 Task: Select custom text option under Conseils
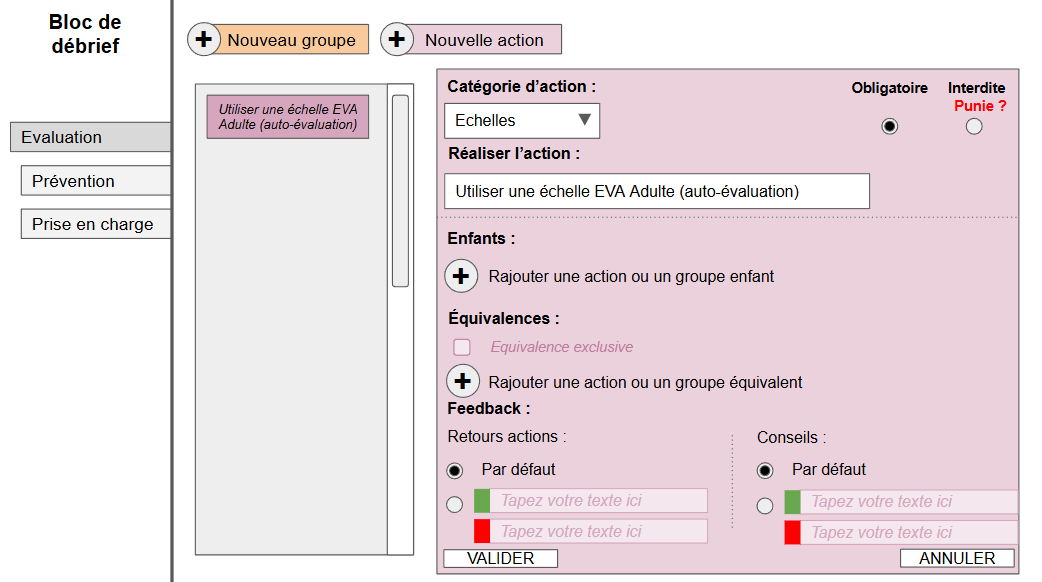765,506
